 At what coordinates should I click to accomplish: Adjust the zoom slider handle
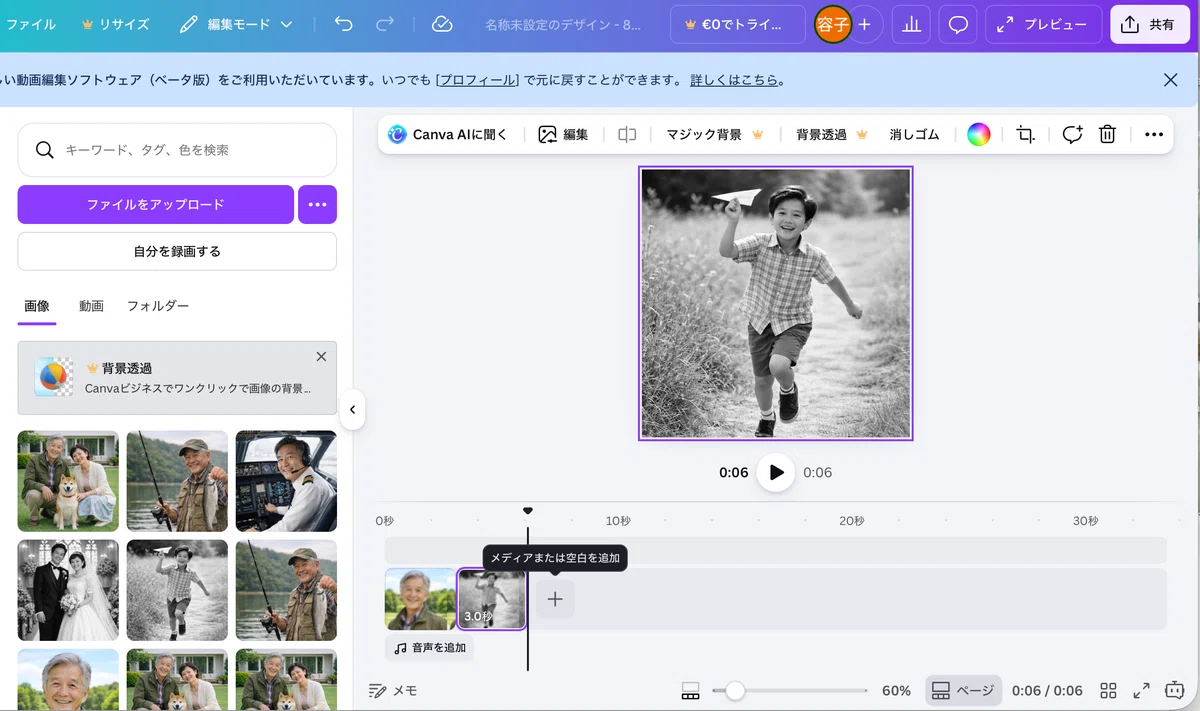tap(735, 690)
